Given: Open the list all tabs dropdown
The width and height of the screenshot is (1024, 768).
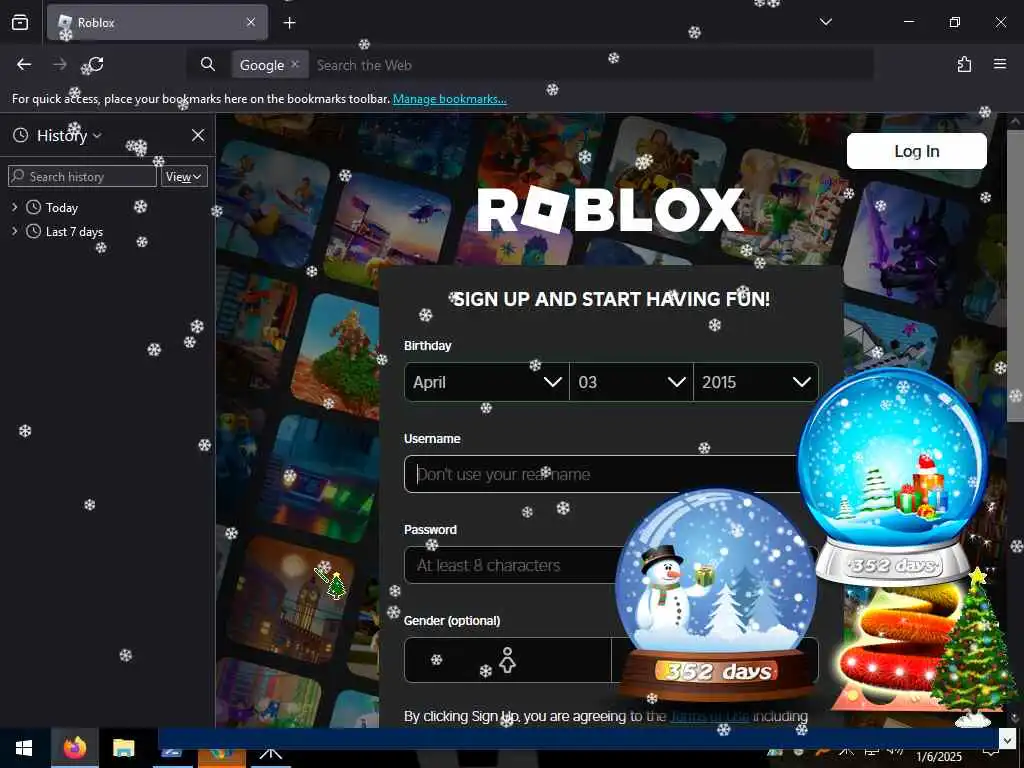Looking at the screenshot, I should click(825, 22).
